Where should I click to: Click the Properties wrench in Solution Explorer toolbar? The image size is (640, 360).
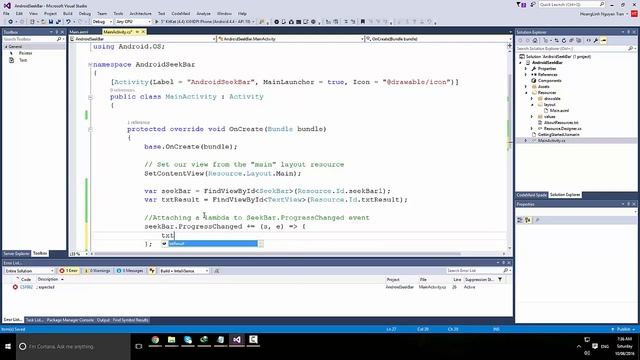point(596,40)
